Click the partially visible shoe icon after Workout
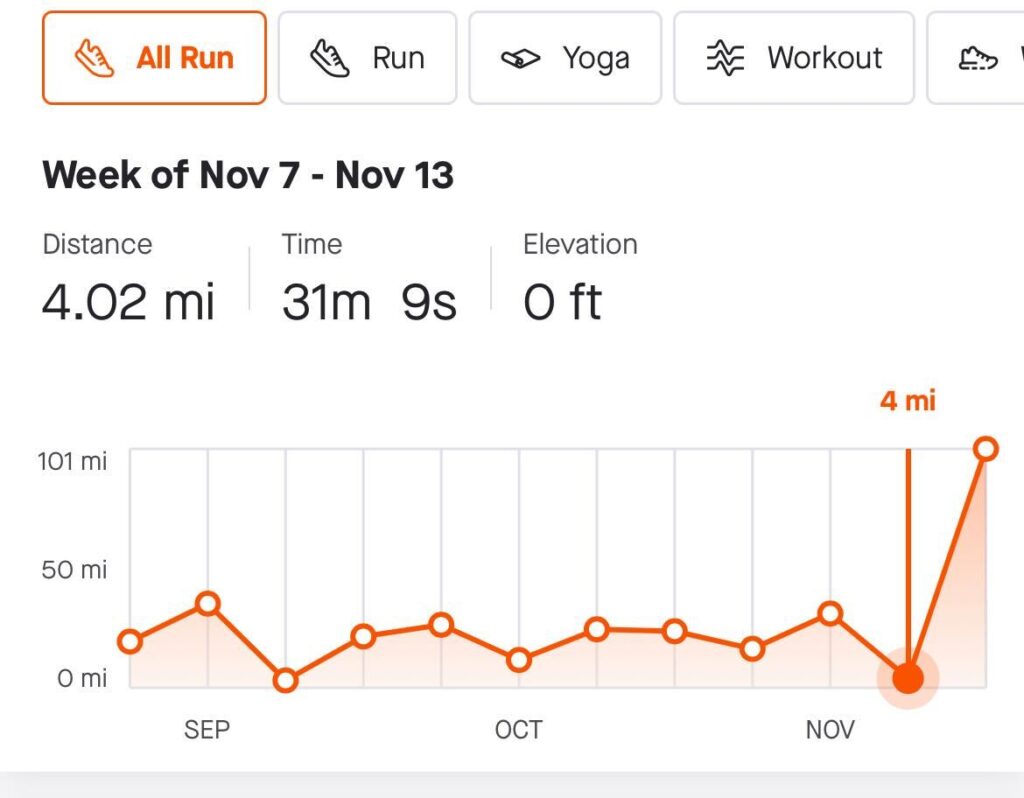 tap(978, 58)
